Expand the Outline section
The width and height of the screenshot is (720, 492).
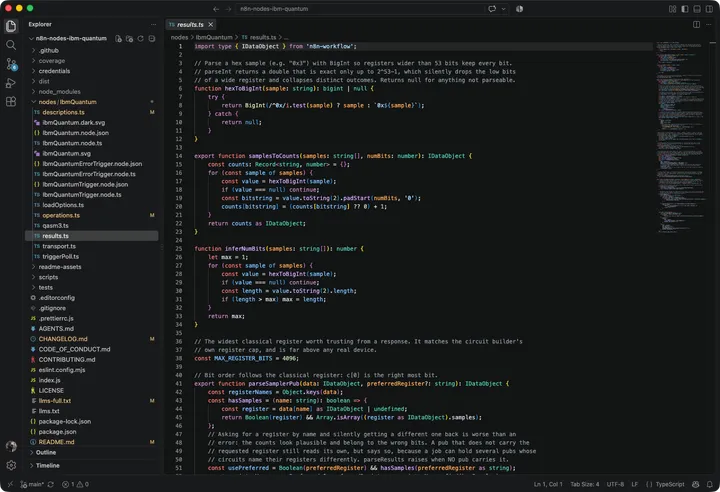pos(92,452)
